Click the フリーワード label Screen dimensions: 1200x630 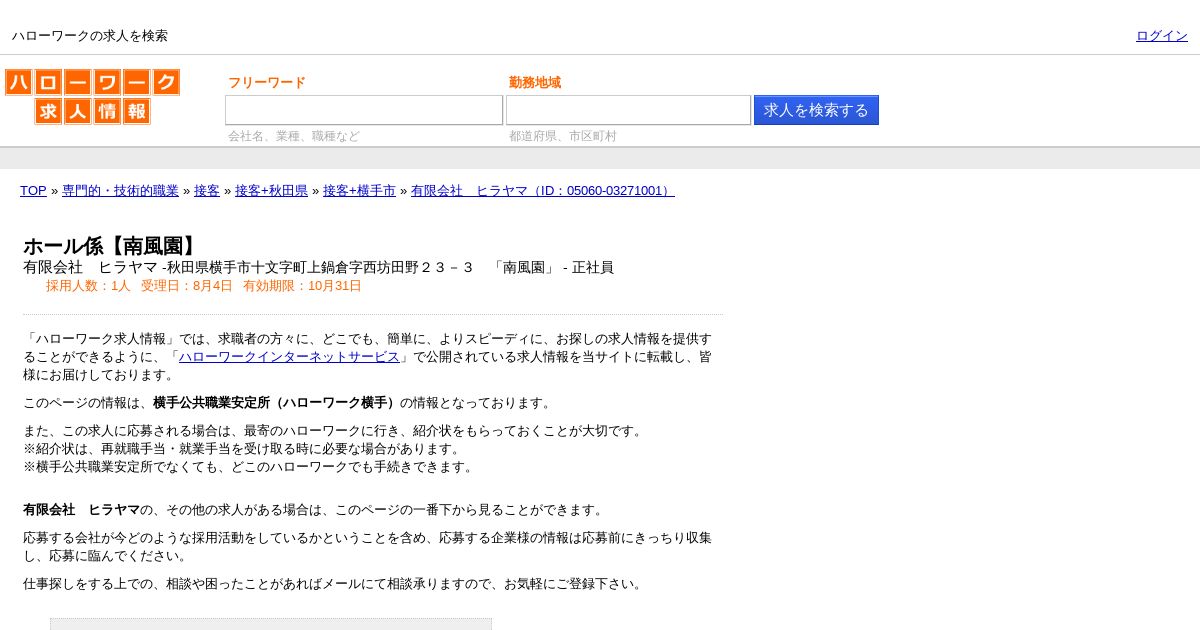267,83
